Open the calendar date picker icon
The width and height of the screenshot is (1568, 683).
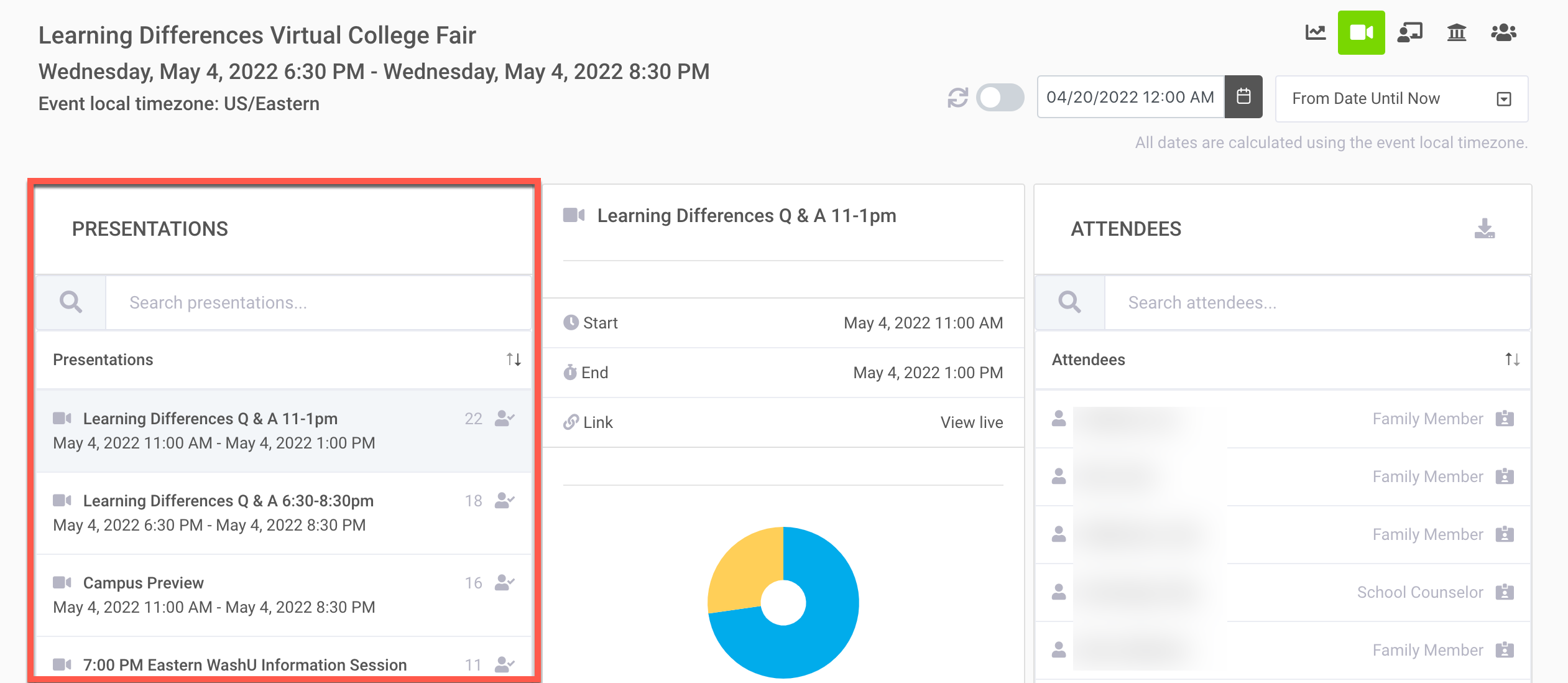click(1243, 96)
